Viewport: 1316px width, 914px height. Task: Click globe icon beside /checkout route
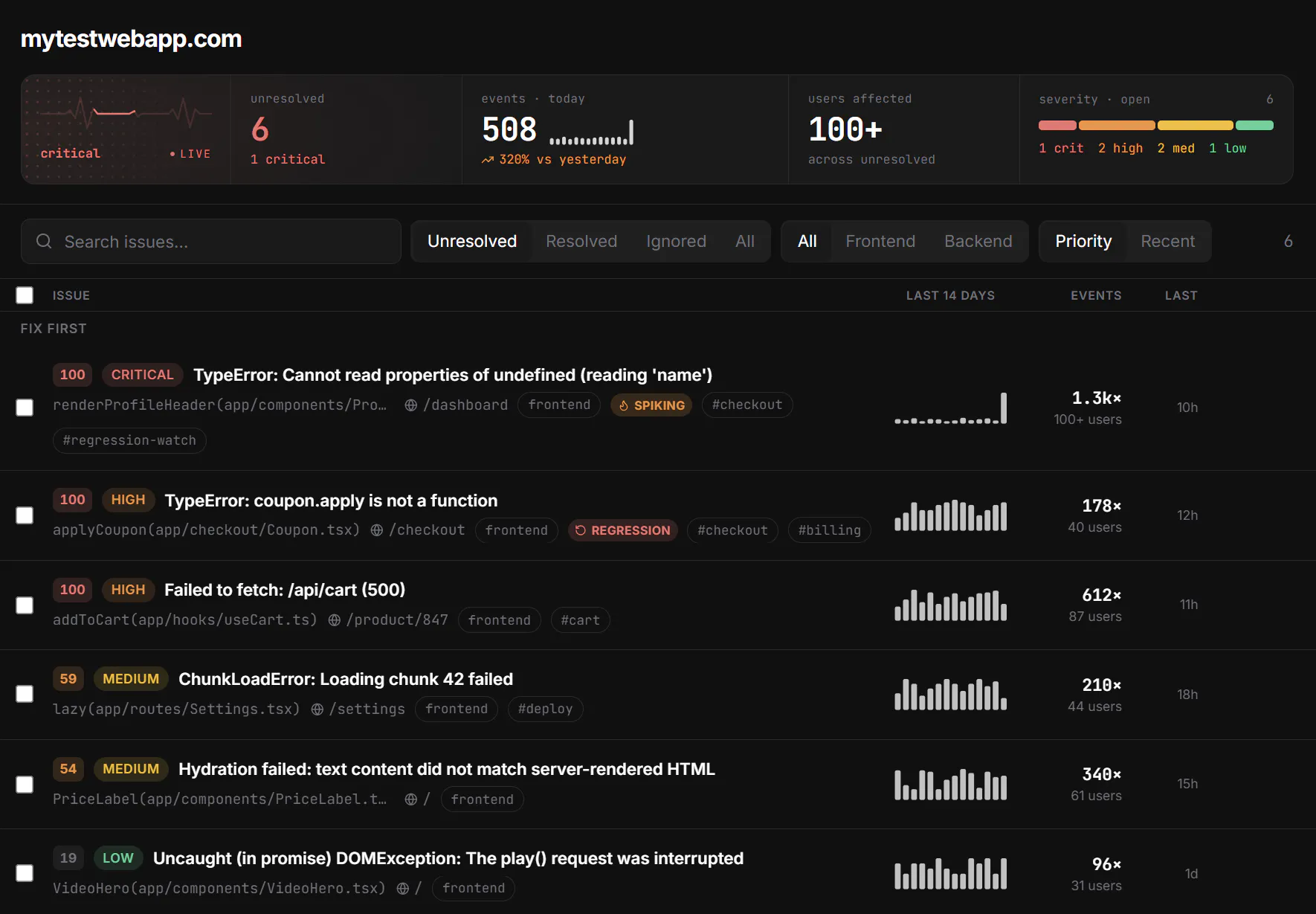click(x=377, y=530)
